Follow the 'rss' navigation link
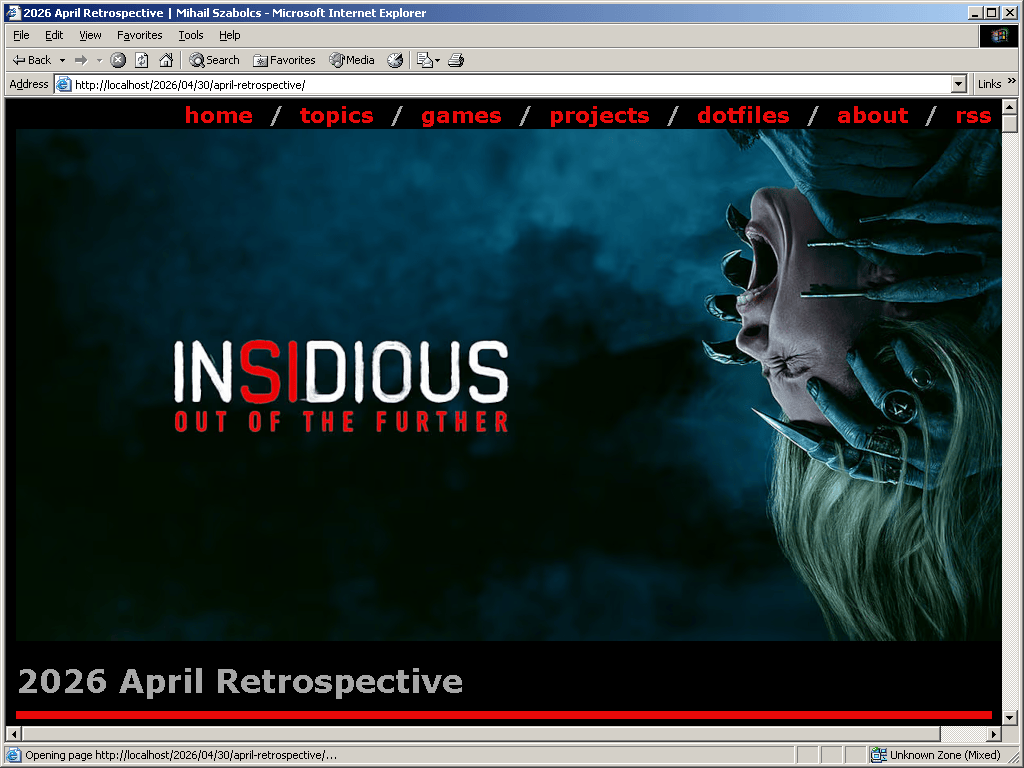The width and height of the screenshot is (1024, 768). tap(973, 116)
